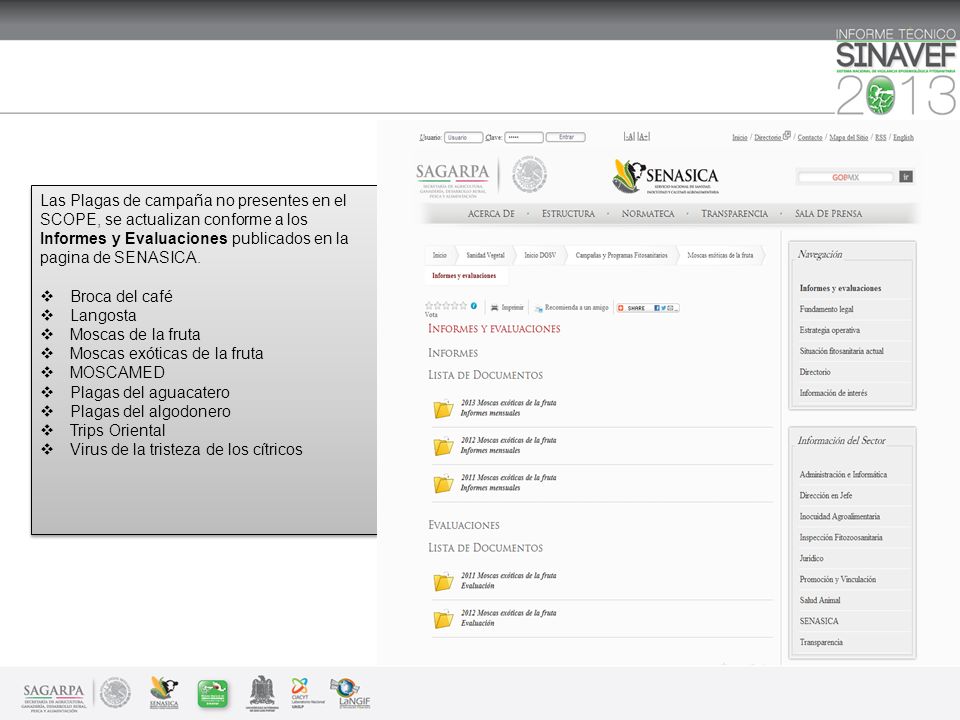Image resolution: width=960 pixels, height=720 pixels.
Task: Go to the Sanidad Vegetal breadcrumb
Action: click(x=486, y=255)
